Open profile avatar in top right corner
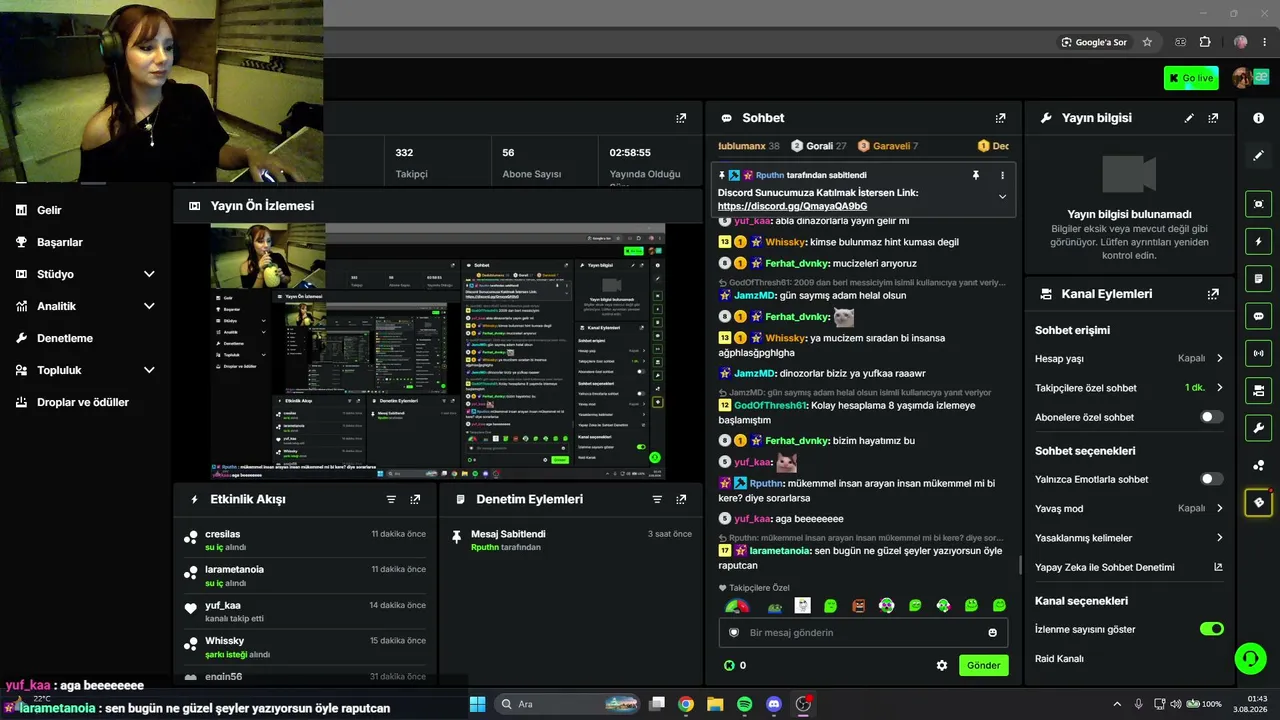Image resolution: width=1280 pixels, height=720 pixels. tap(1243, 78)
